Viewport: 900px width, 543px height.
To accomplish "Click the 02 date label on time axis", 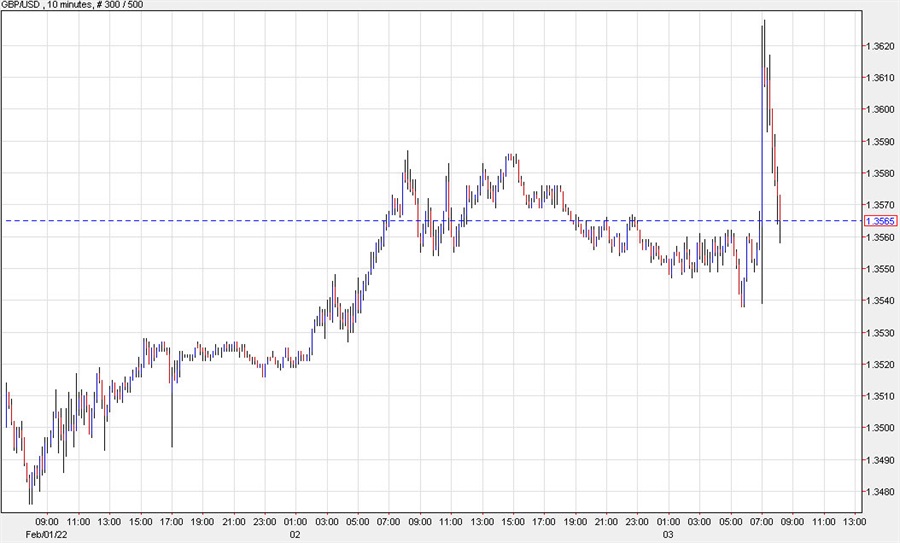I will point(295,535).
